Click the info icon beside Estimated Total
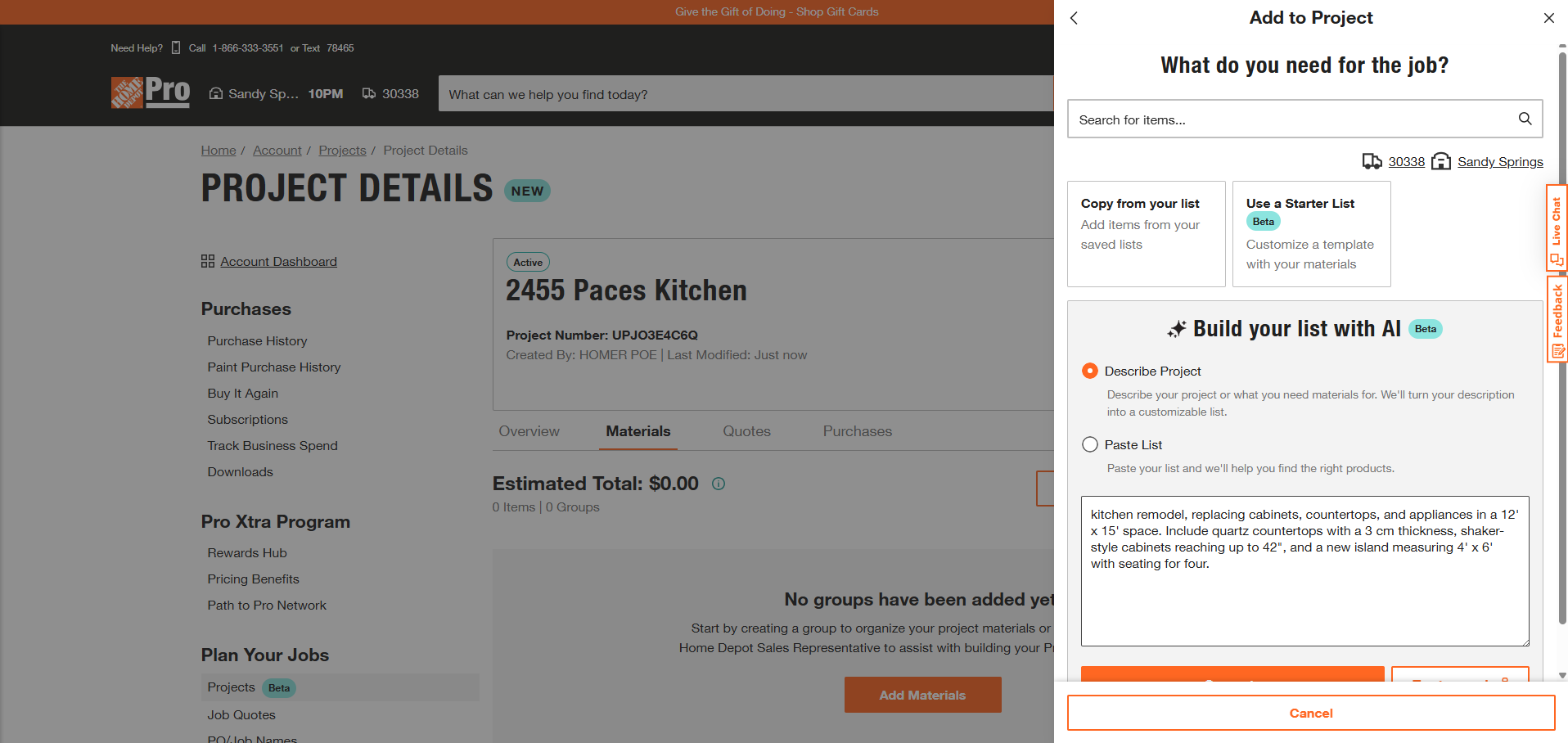The width and height of the screenshot is (1568, 743). 719,484
